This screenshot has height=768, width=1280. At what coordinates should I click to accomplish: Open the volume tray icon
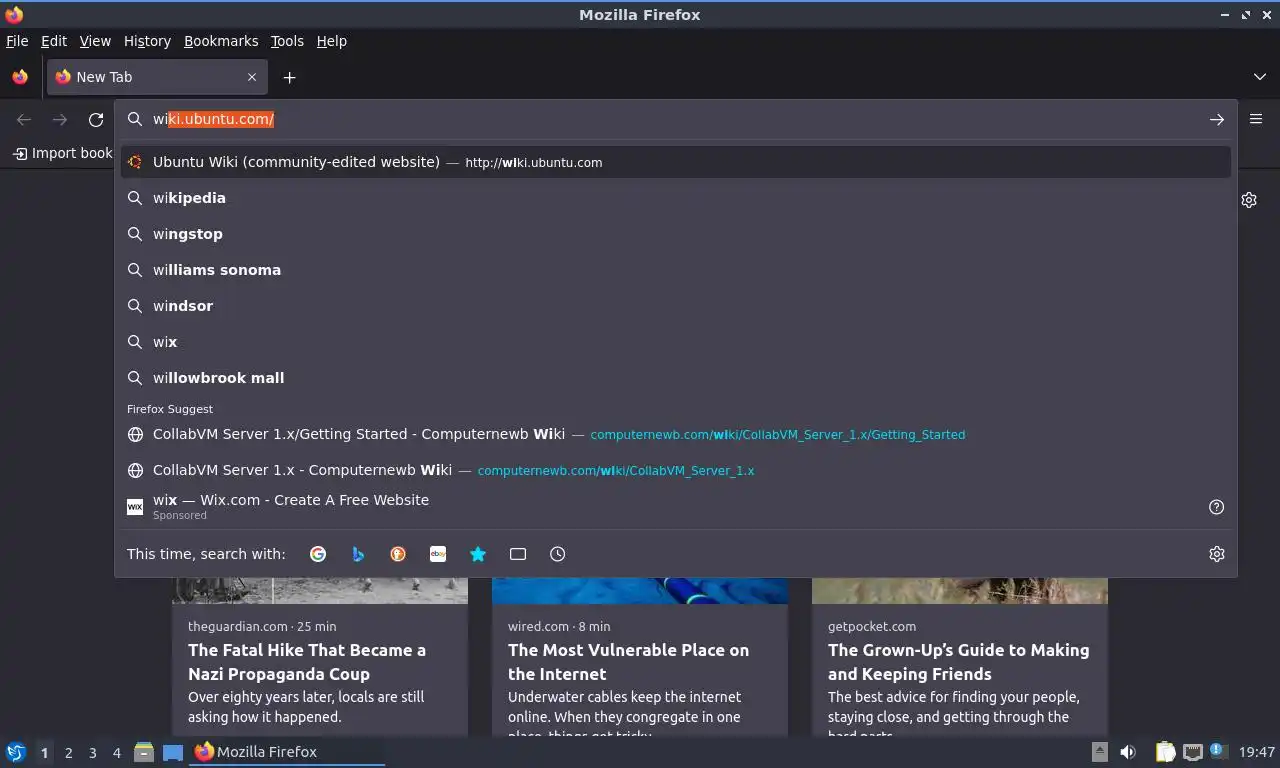point(1128,752)
